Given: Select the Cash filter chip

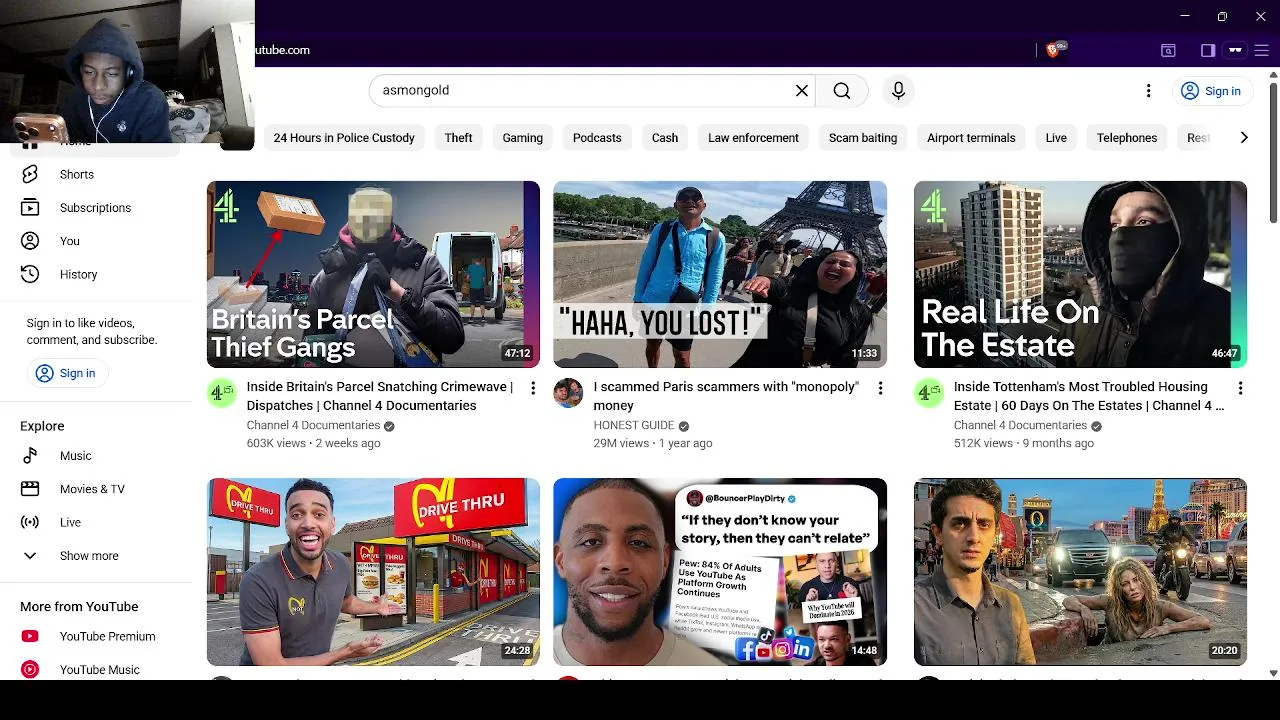Looking at the screenshot, I should click(665, 138).
